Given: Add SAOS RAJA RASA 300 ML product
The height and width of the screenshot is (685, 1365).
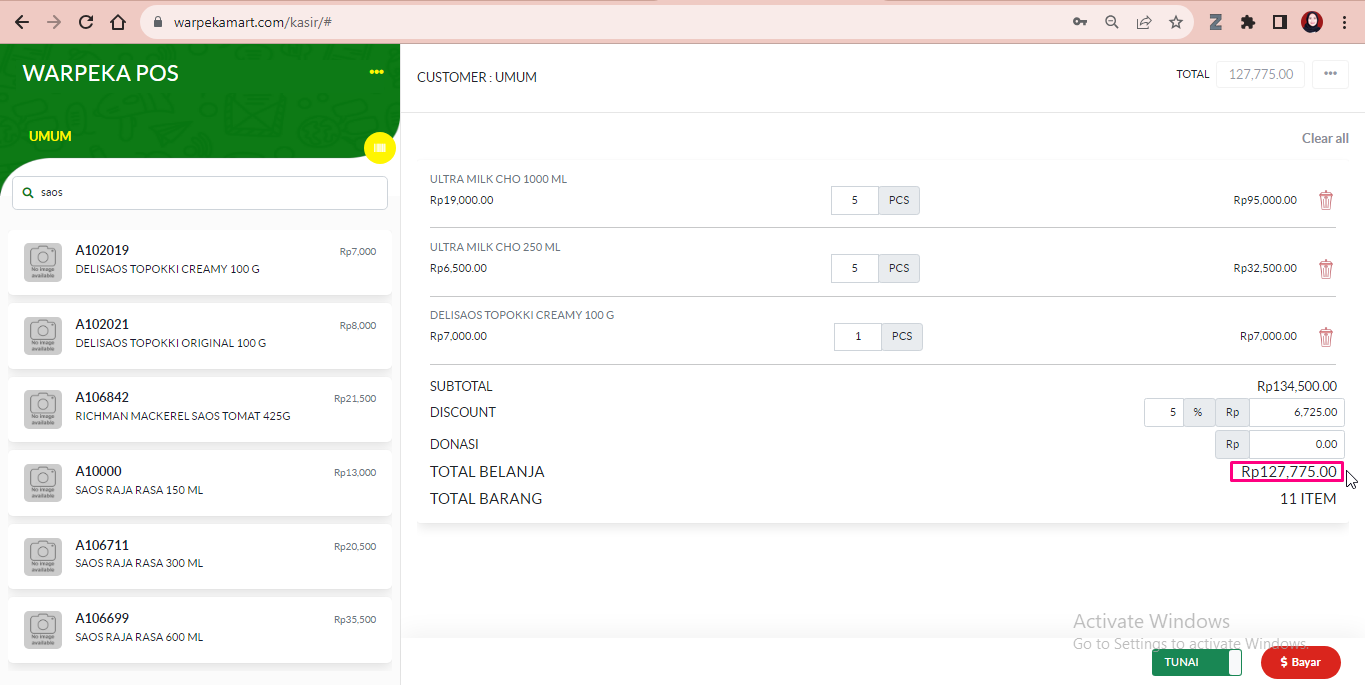Looking at the screenshot, I should tap(200, 557).
